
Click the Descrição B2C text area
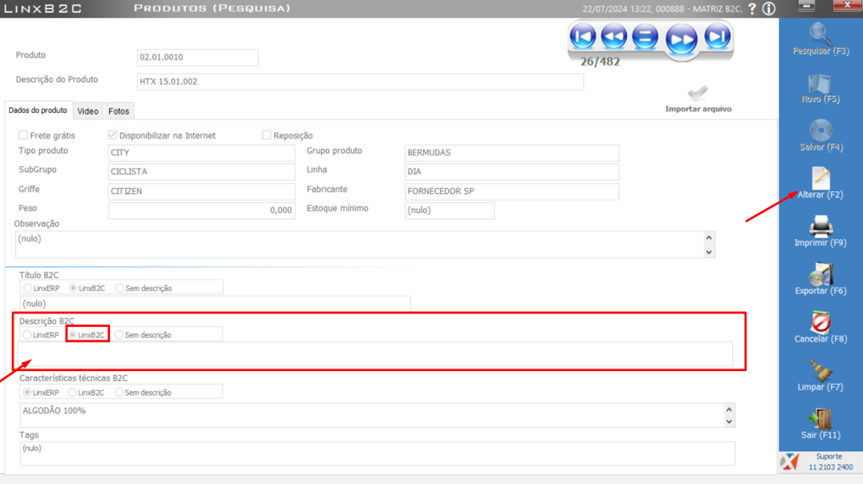(375, 354)
